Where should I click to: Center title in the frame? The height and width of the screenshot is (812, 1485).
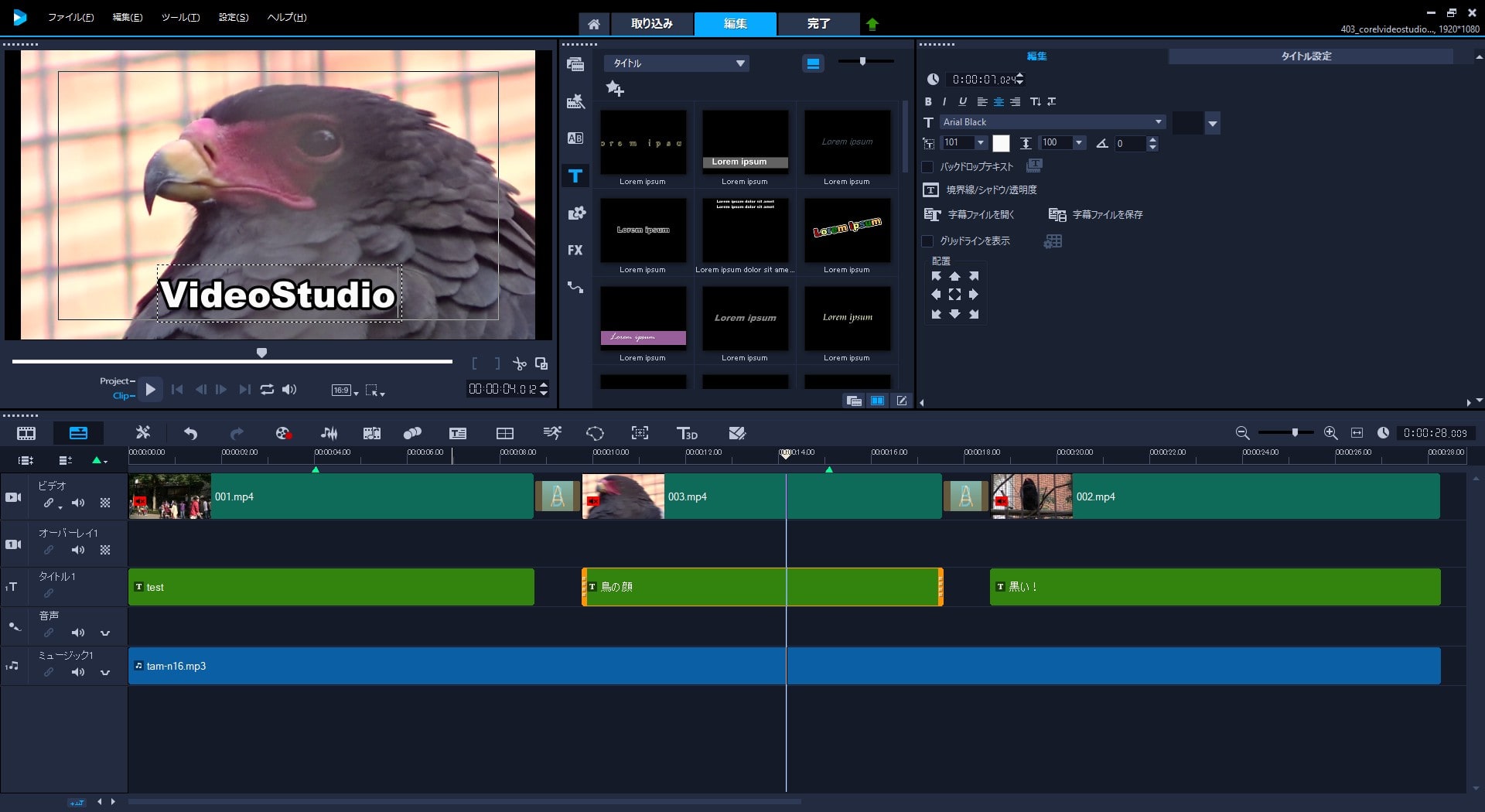pos(954,295)
